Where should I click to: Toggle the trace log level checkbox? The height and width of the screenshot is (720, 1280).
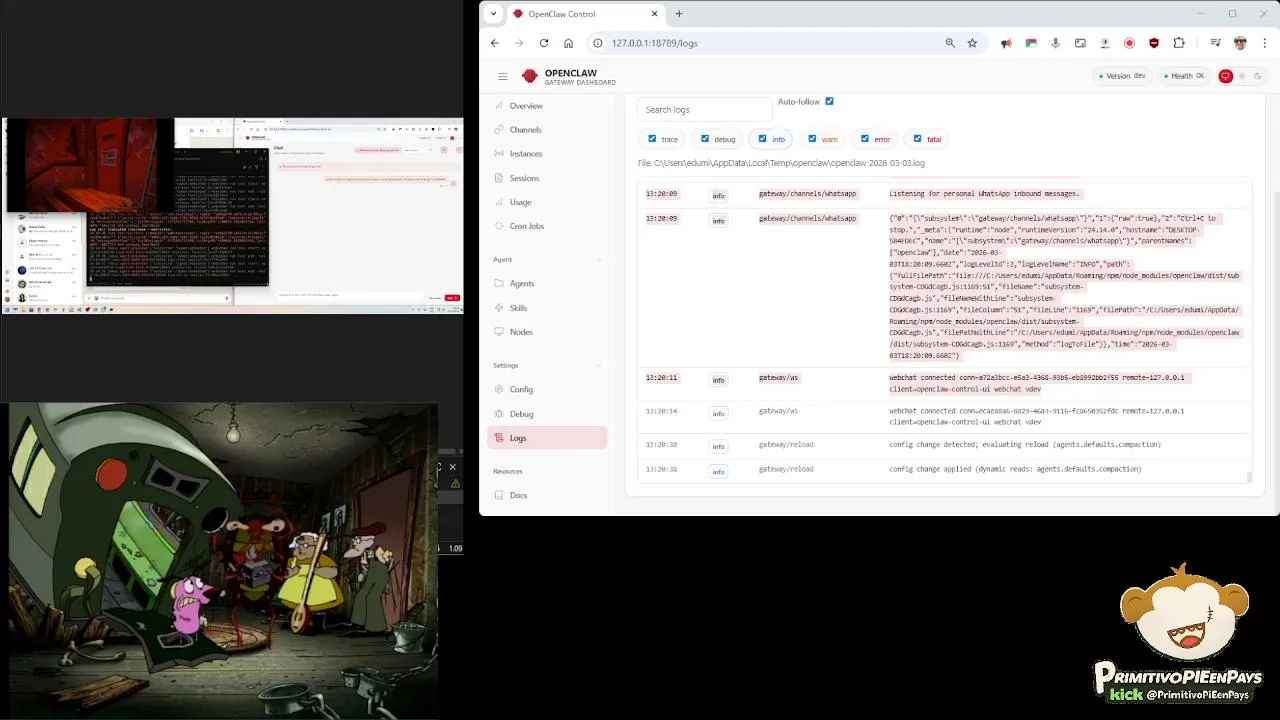pos(652,139)
